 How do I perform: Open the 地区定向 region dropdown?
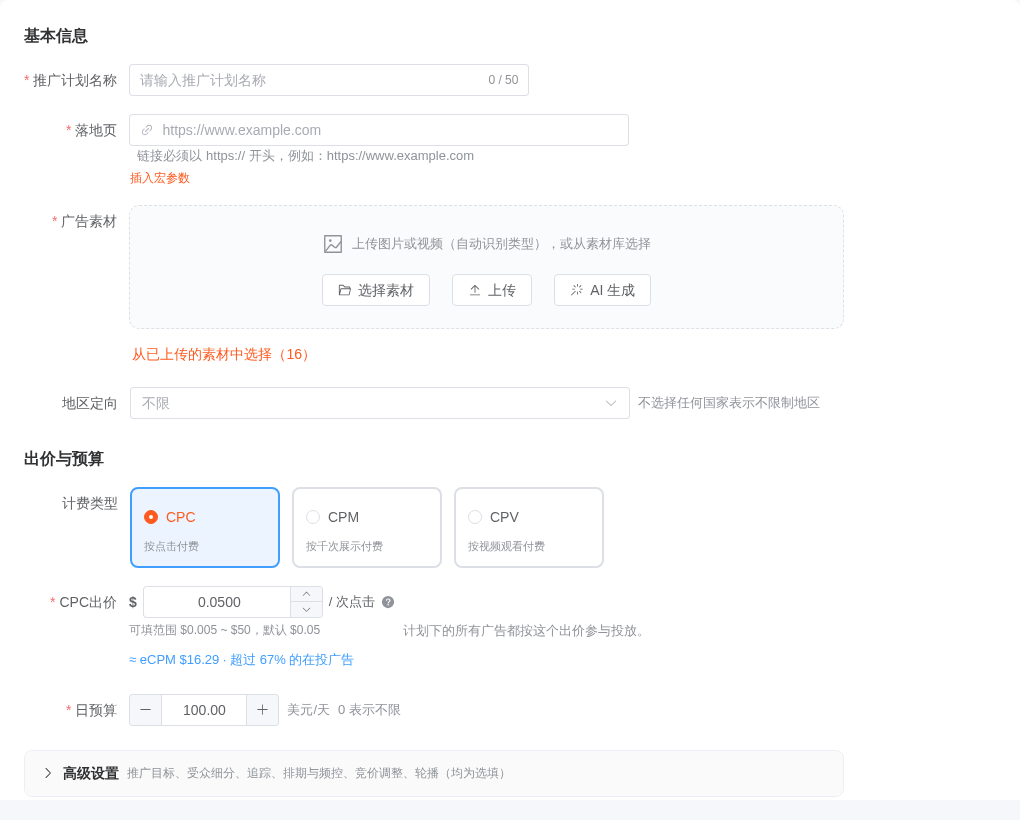(380, 403)
